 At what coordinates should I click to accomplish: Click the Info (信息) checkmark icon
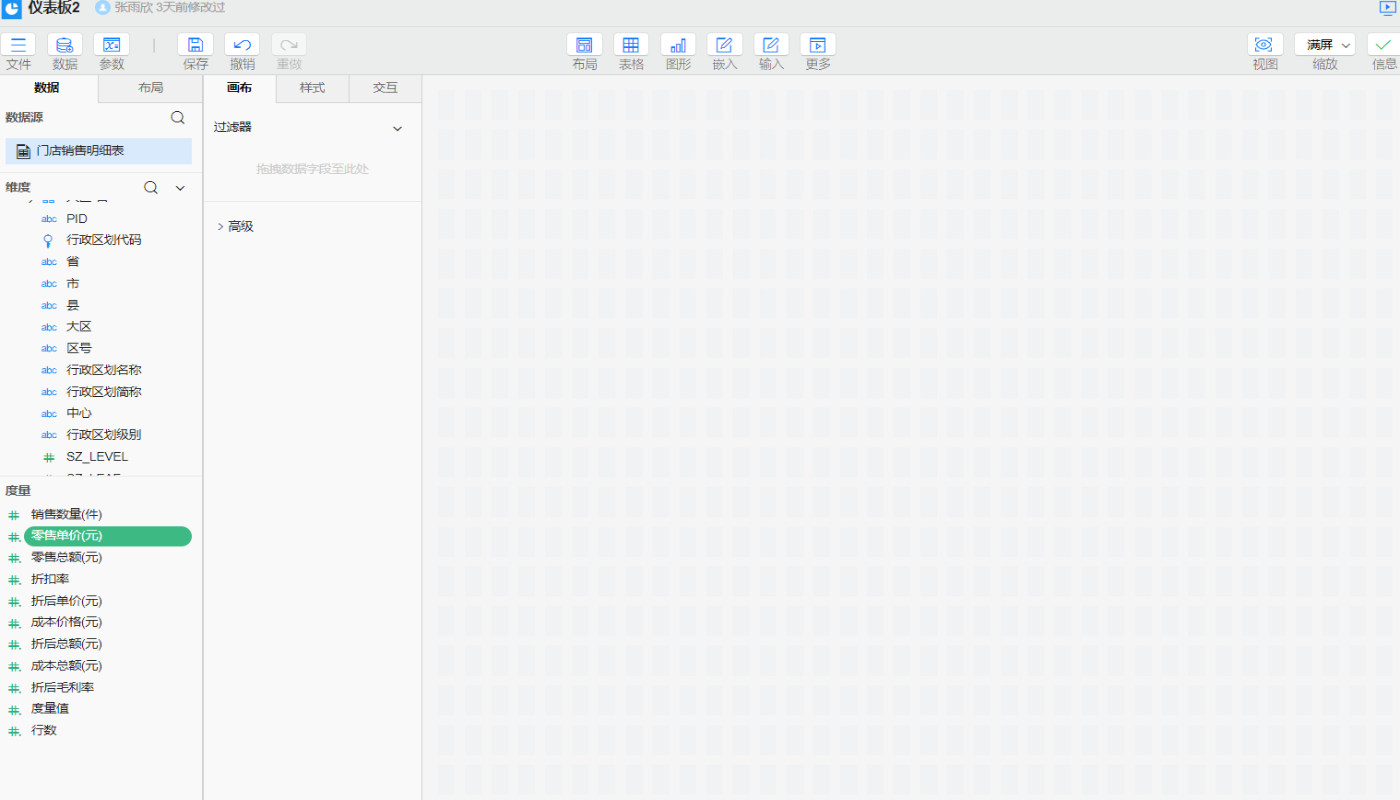[1384, 45]
